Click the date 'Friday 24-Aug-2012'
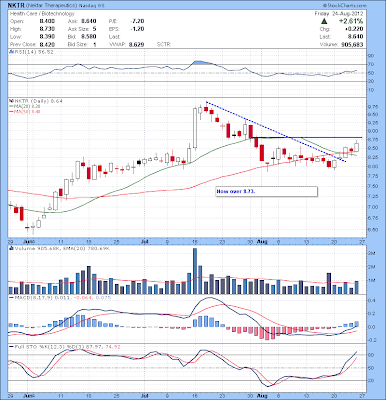 (x=339, y=14)
